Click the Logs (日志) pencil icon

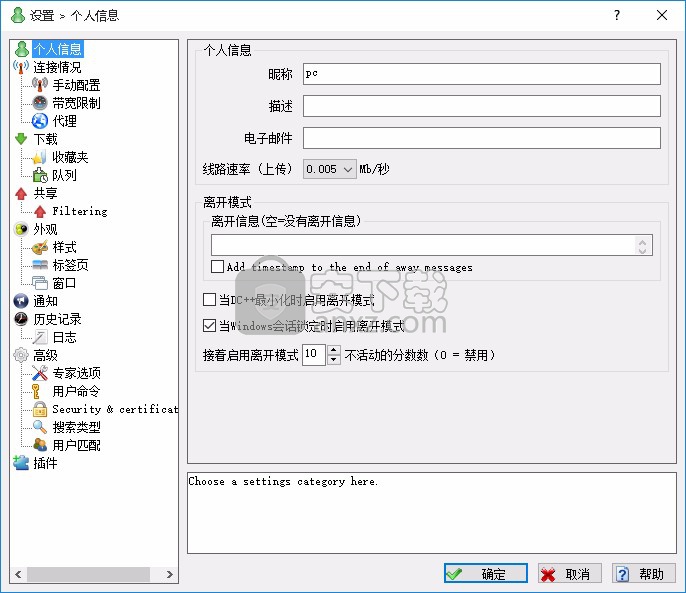point(40,337)
